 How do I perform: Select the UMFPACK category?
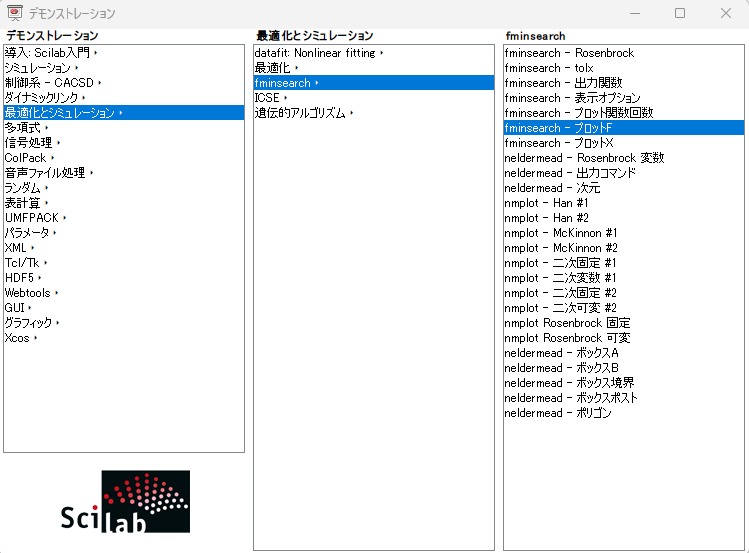pyautogui.click(x=32, y=218)
